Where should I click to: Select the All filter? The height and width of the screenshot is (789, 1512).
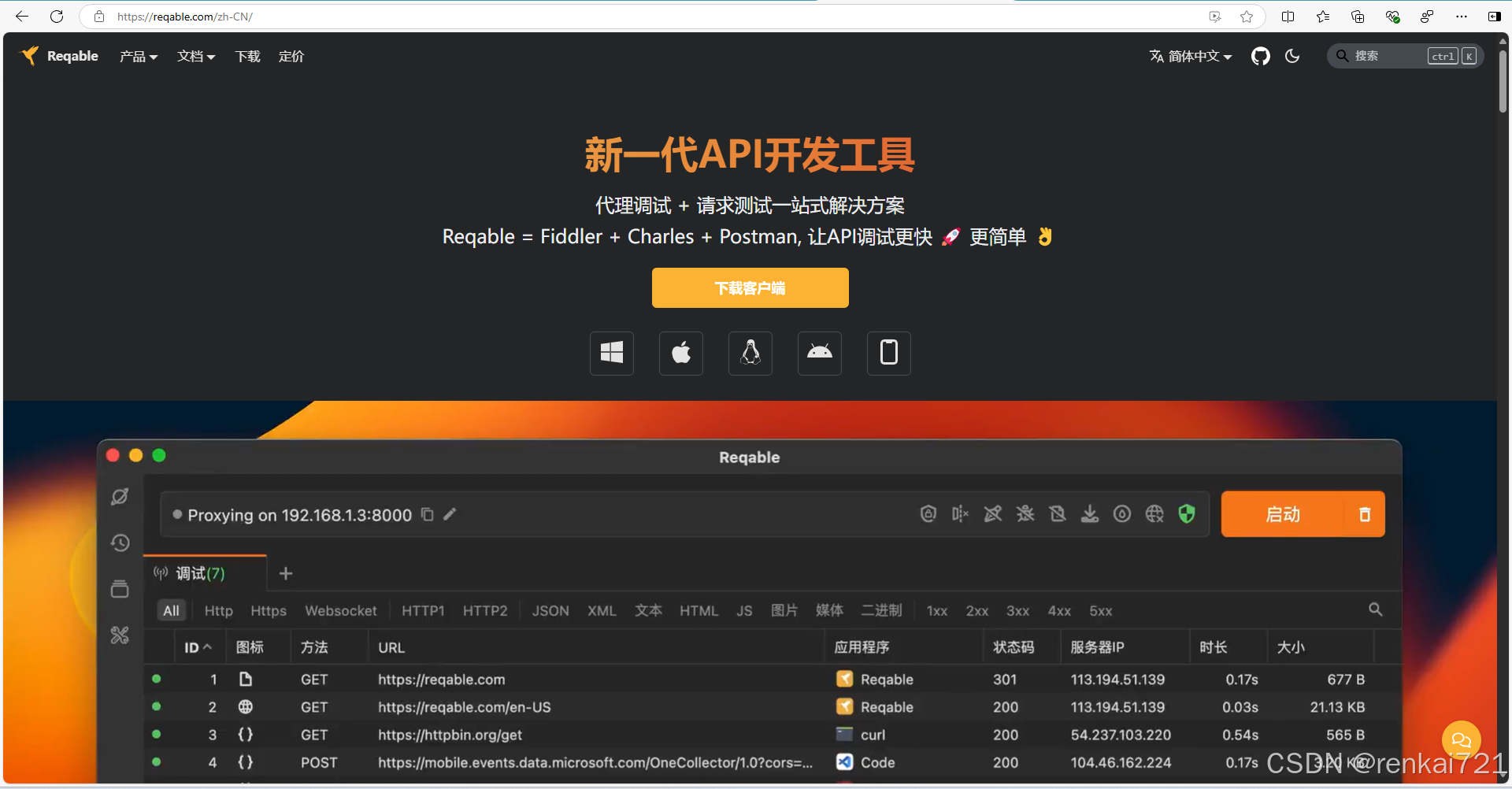tap(171, 610)
